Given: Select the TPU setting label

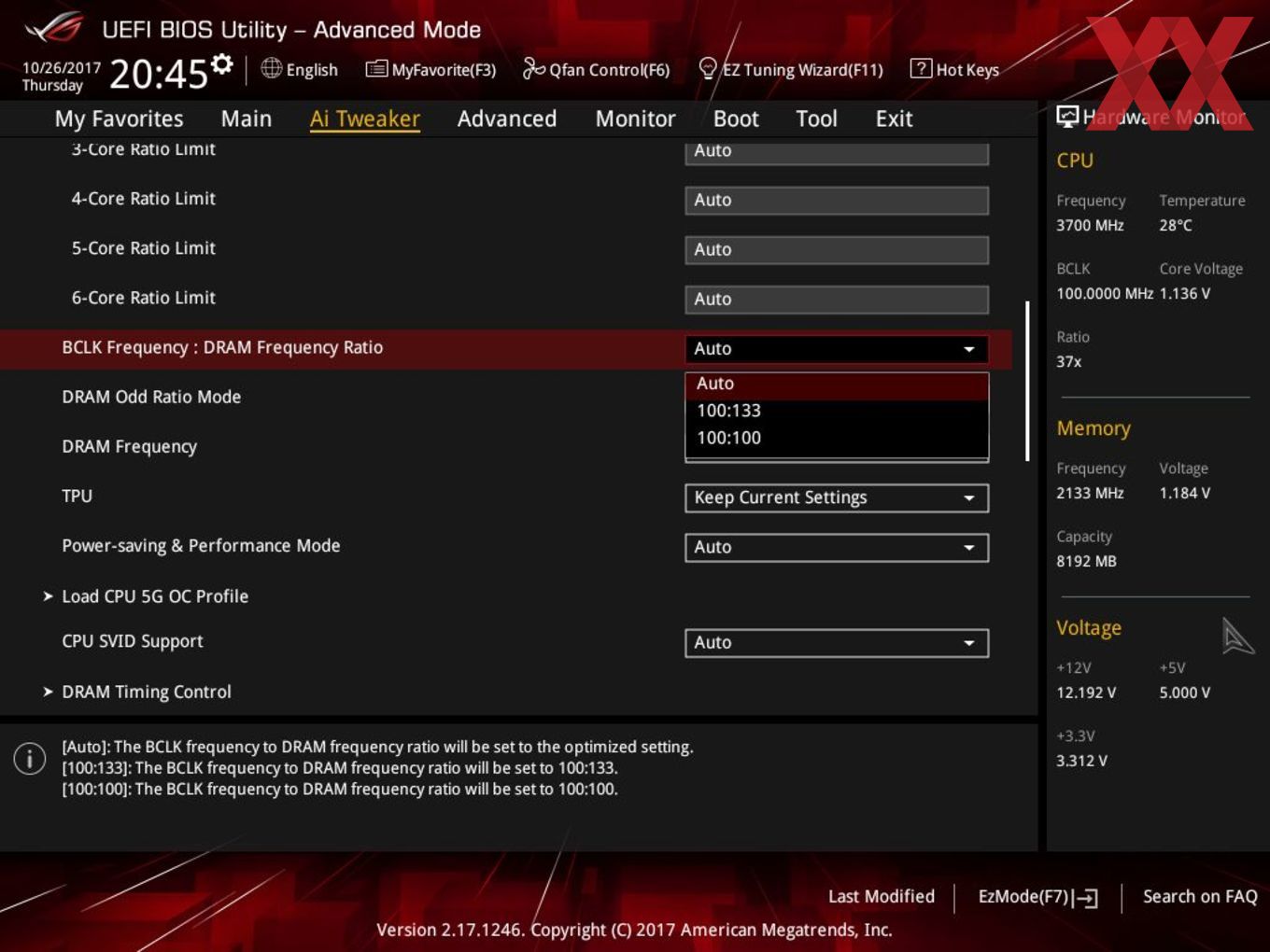Looking at the screenshot, I should pos(77,496).
